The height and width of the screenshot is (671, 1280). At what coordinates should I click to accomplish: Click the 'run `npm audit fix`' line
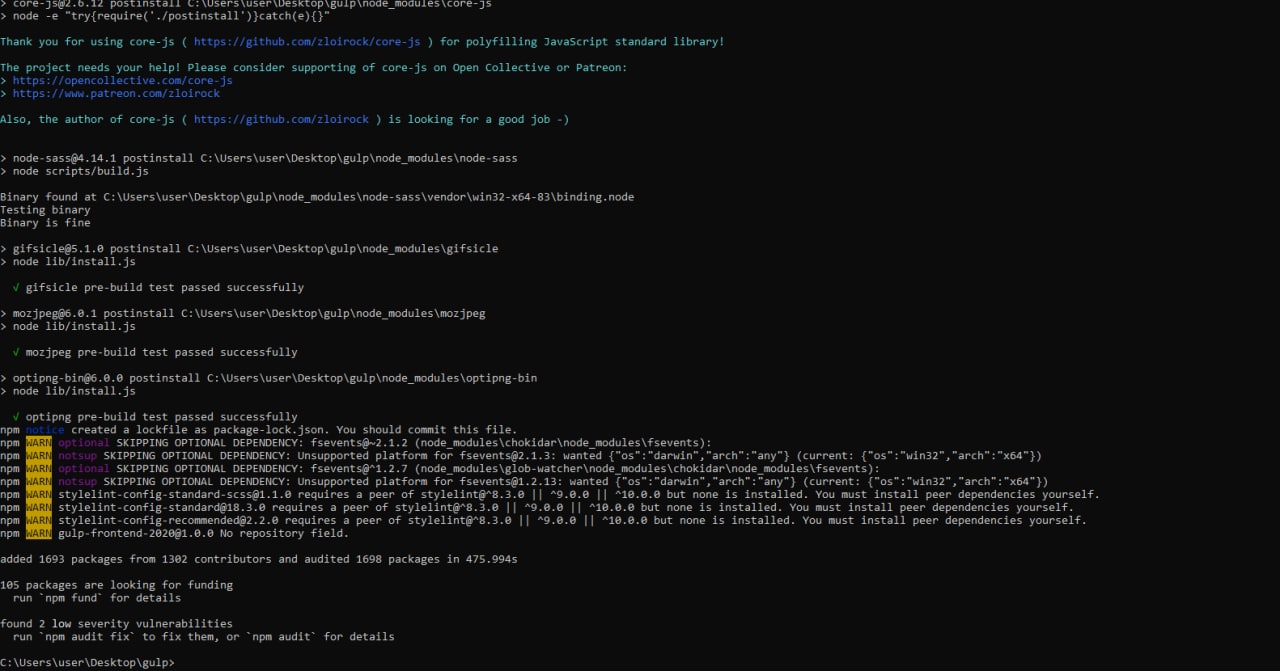[x=204, y=637]
